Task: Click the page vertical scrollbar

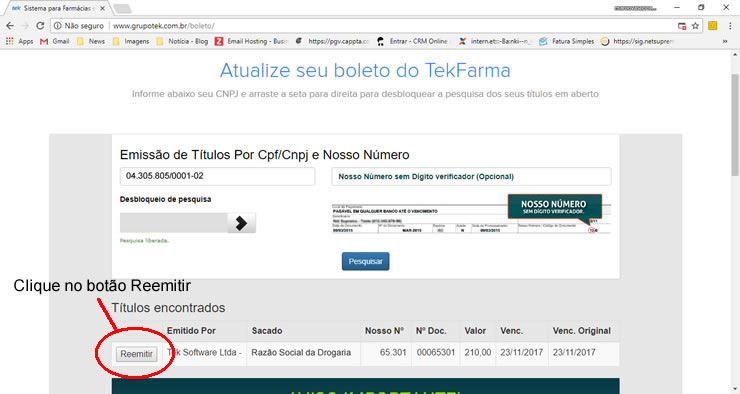Action: click(735, 125)
